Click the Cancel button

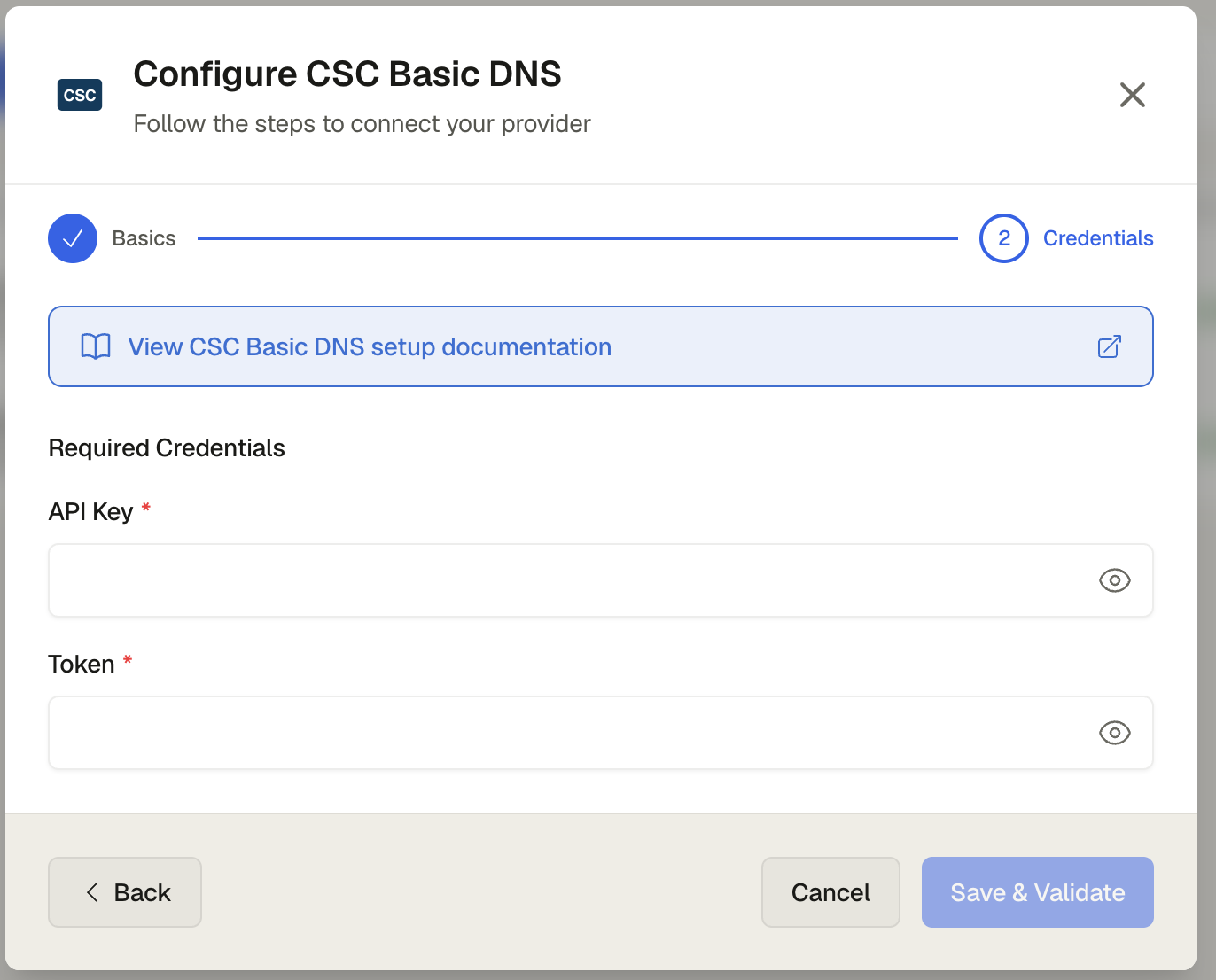click(x=830, y=892)
